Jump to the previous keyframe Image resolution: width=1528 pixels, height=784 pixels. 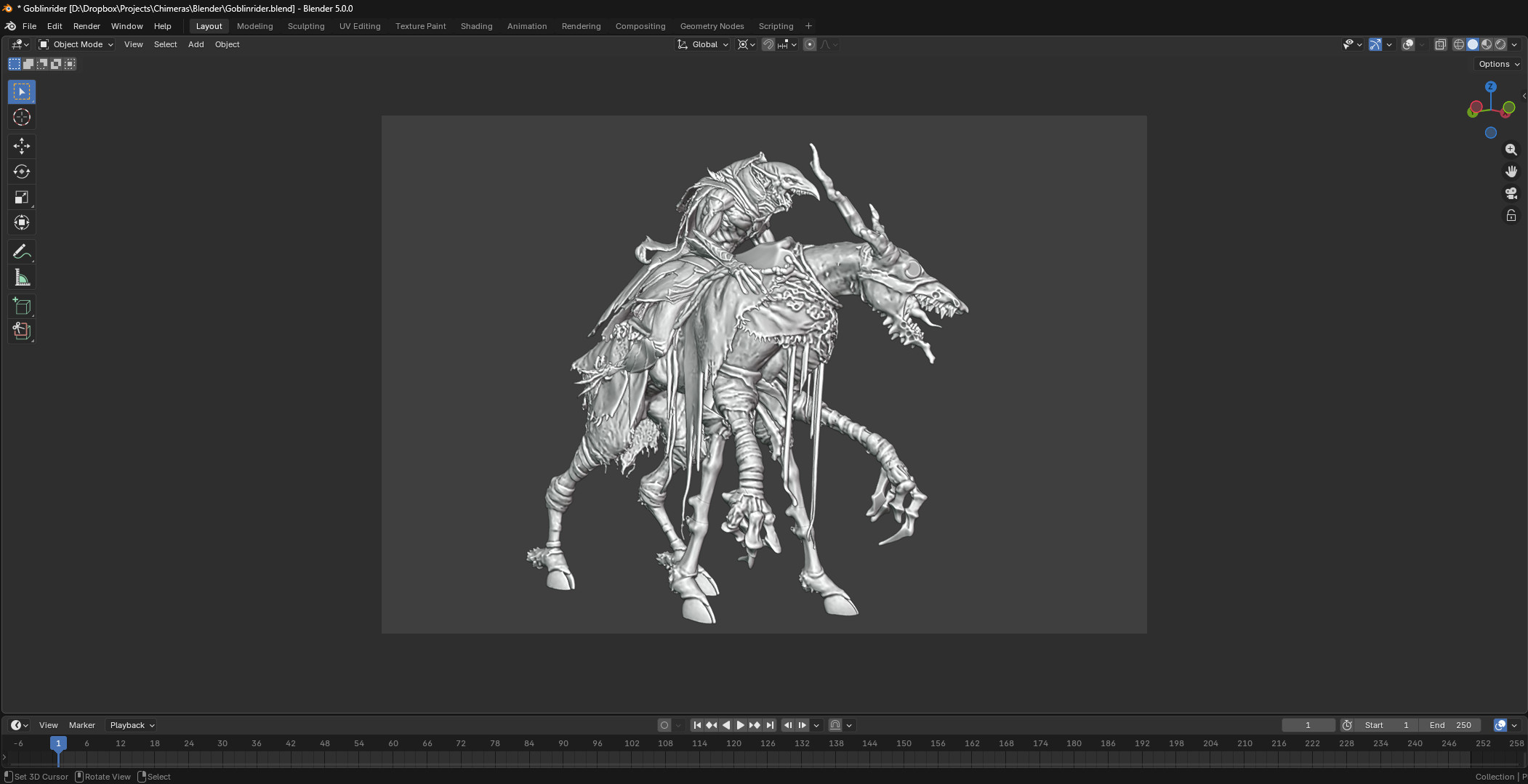click(x=712, y=725)
